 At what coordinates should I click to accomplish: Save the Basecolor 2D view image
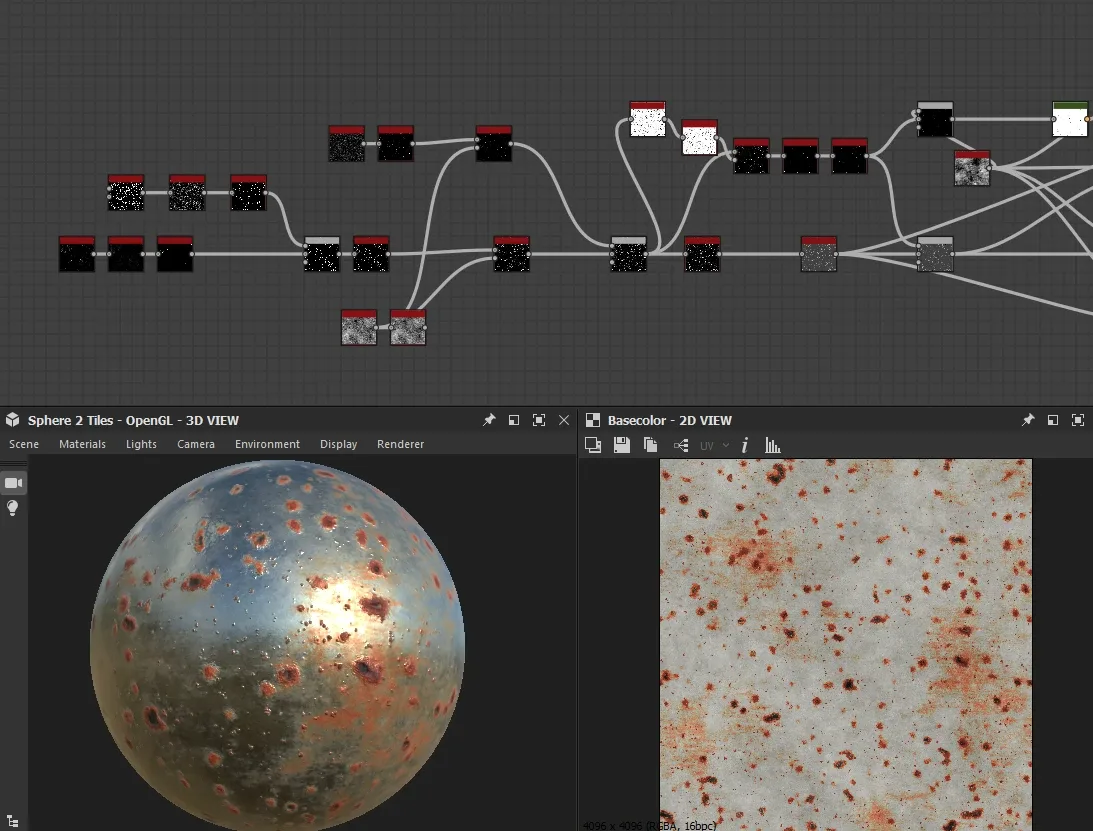click(x=621, y=445)
